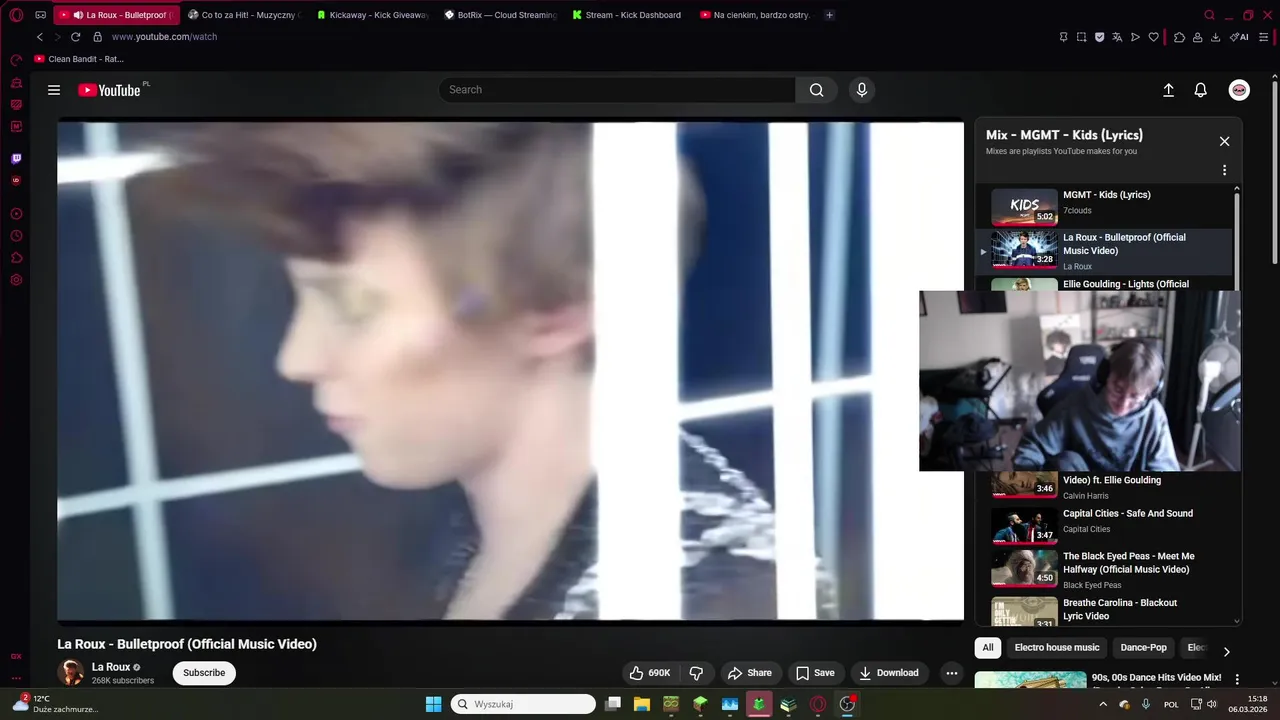Open the GX Corner gamepad icon

click(x=40, y=15)
